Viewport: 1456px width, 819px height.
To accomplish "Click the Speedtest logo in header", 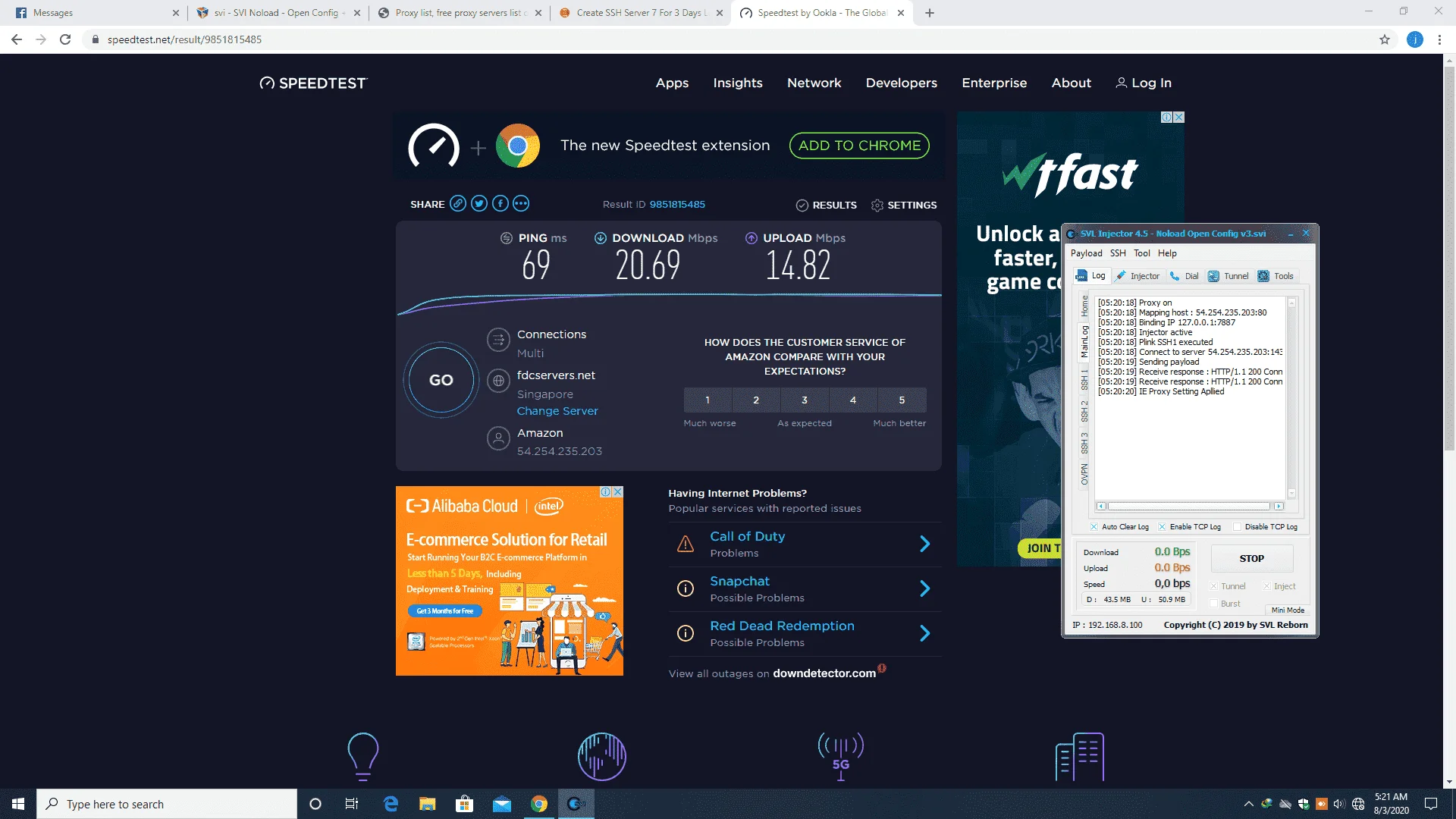I will 313,83.
